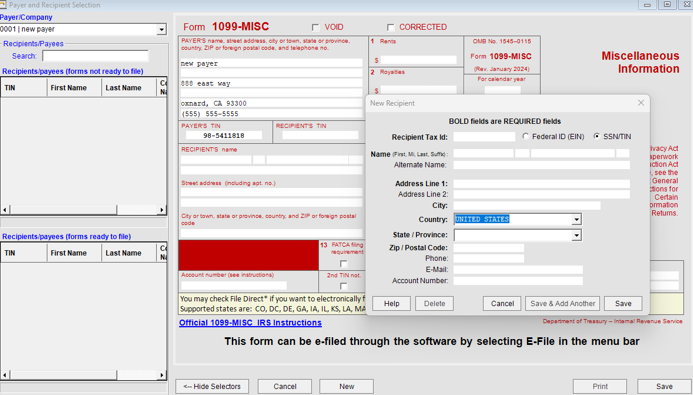693x395 pixels.
Task: Click the Phone field in dialog
Action: (489, 258)
